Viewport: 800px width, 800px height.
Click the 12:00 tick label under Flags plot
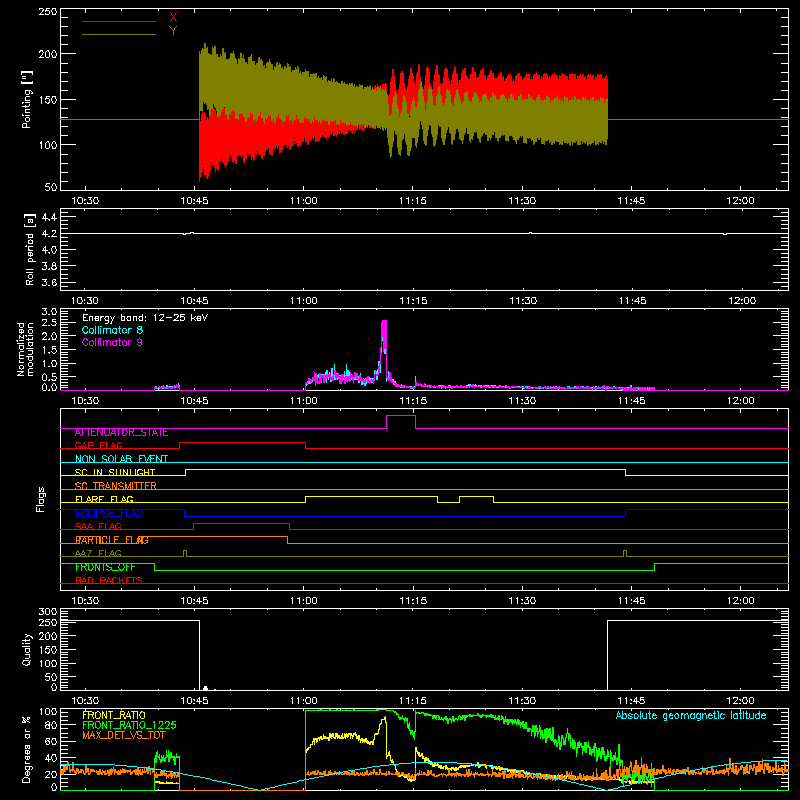(740, 601)
